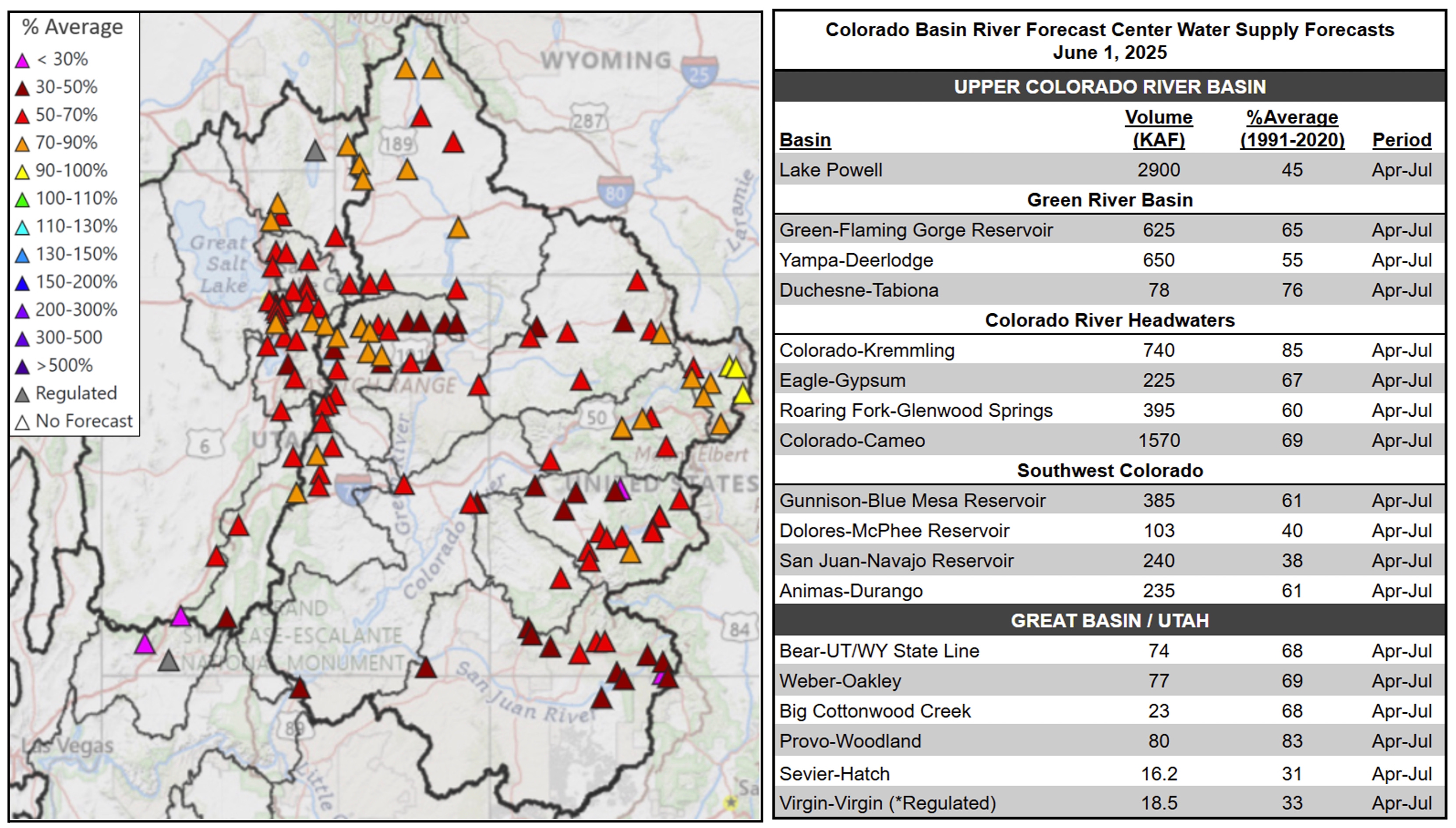The image size is (1456, 828).
Task: Click the underlined 'Basin' column header
Action: tap(805, 140)
